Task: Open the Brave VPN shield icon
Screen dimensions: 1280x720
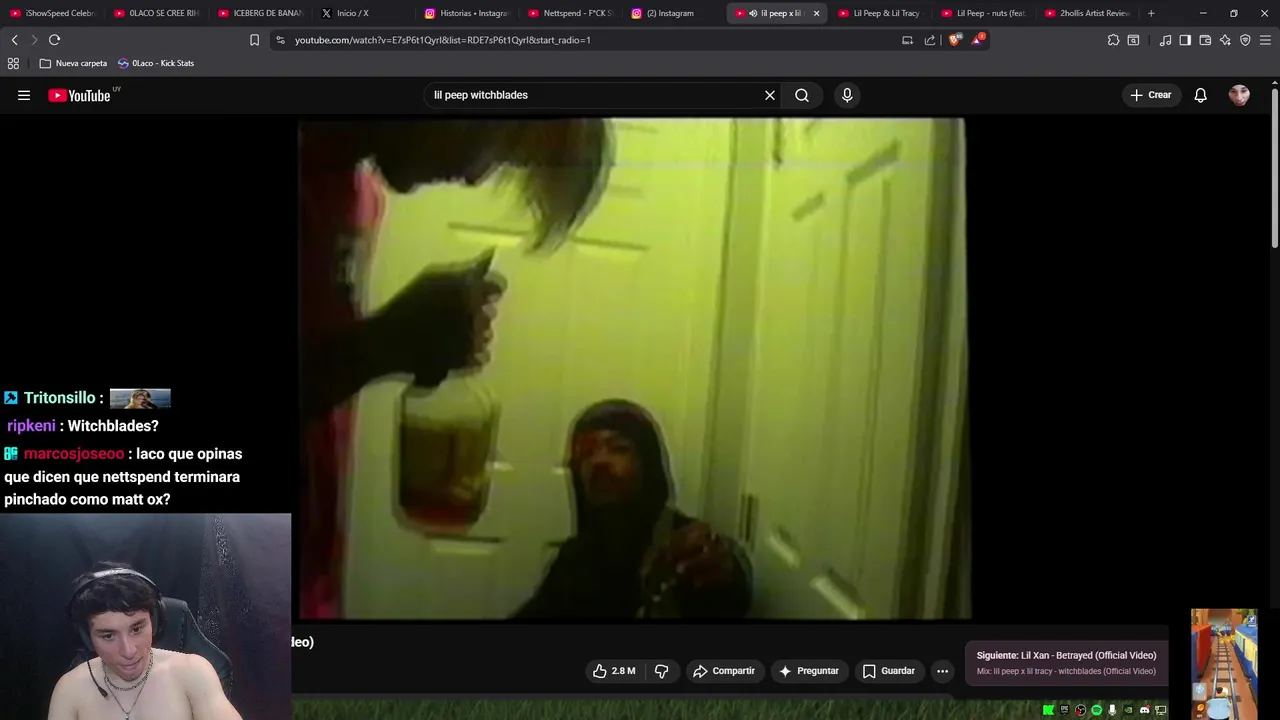Action: (x=1245, y=40)
